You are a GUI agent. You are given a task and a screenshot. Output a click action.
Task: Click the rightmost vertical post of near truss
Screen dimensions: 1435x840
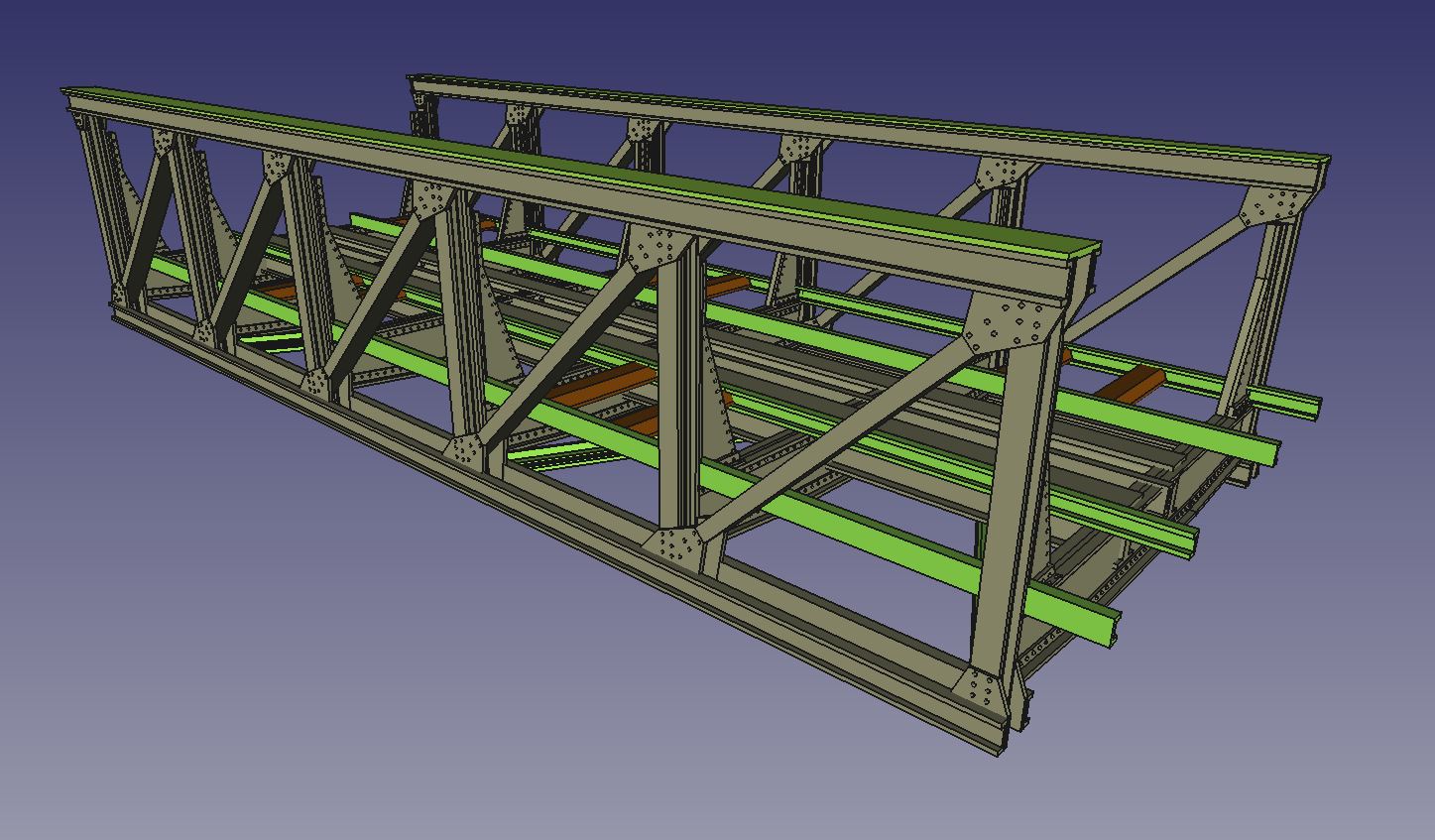(x=1007, y=496)
